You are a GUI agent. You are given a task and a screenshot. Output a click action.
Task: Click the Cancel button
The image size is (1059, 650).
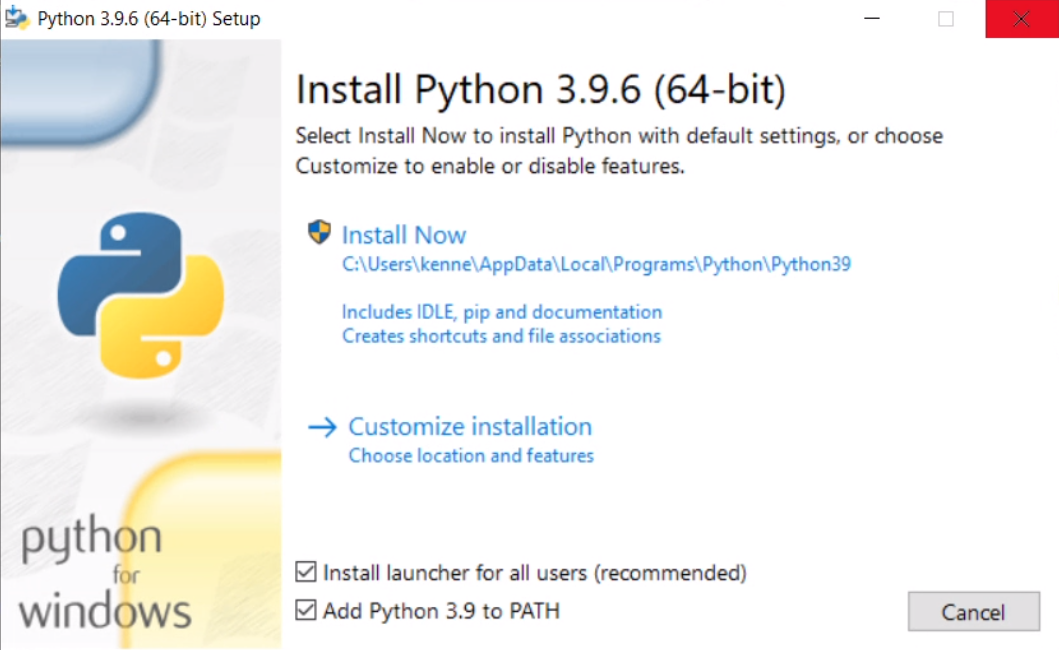tap(973, 612)
